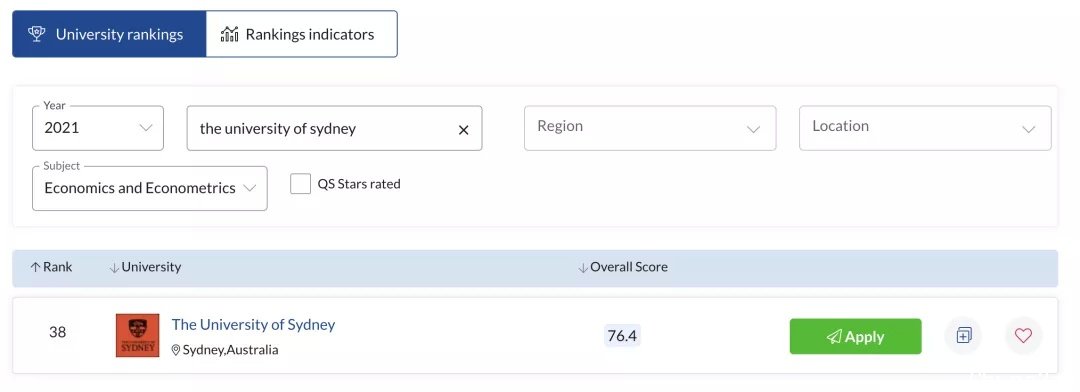Click the green Apply button

pos(855,336)
